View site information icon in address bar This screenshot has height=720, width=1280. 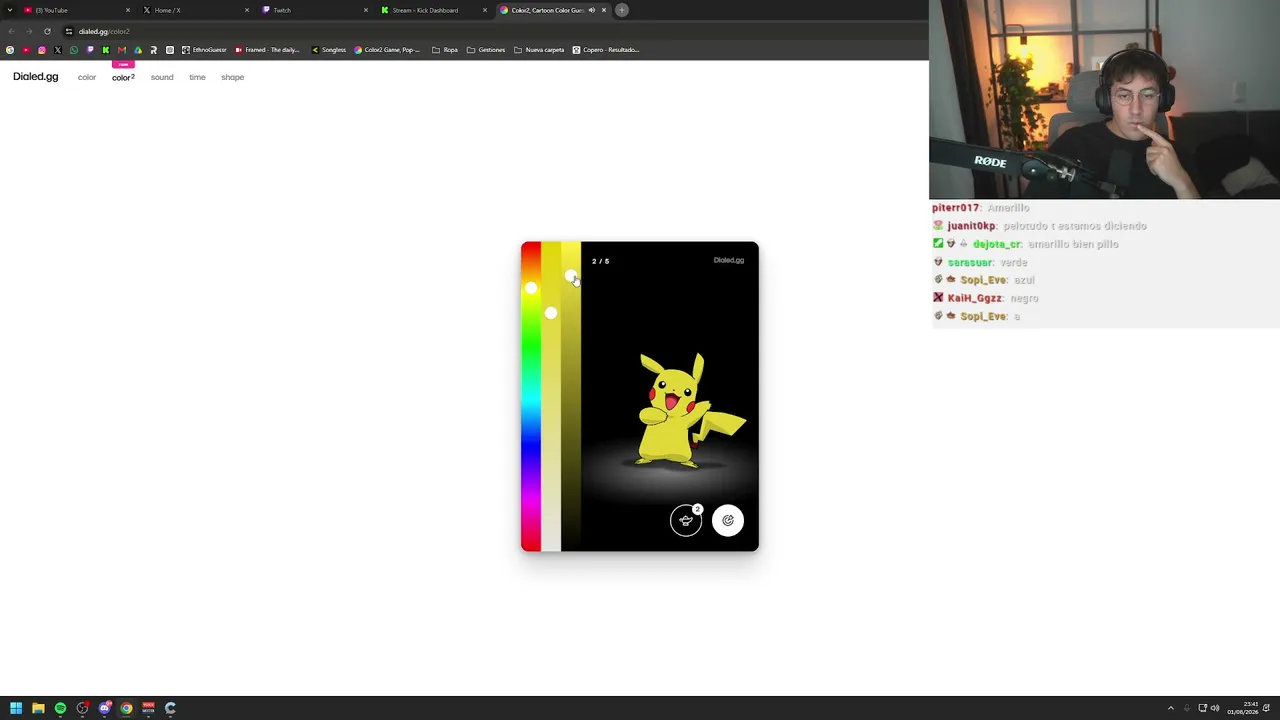pos(69,31)
